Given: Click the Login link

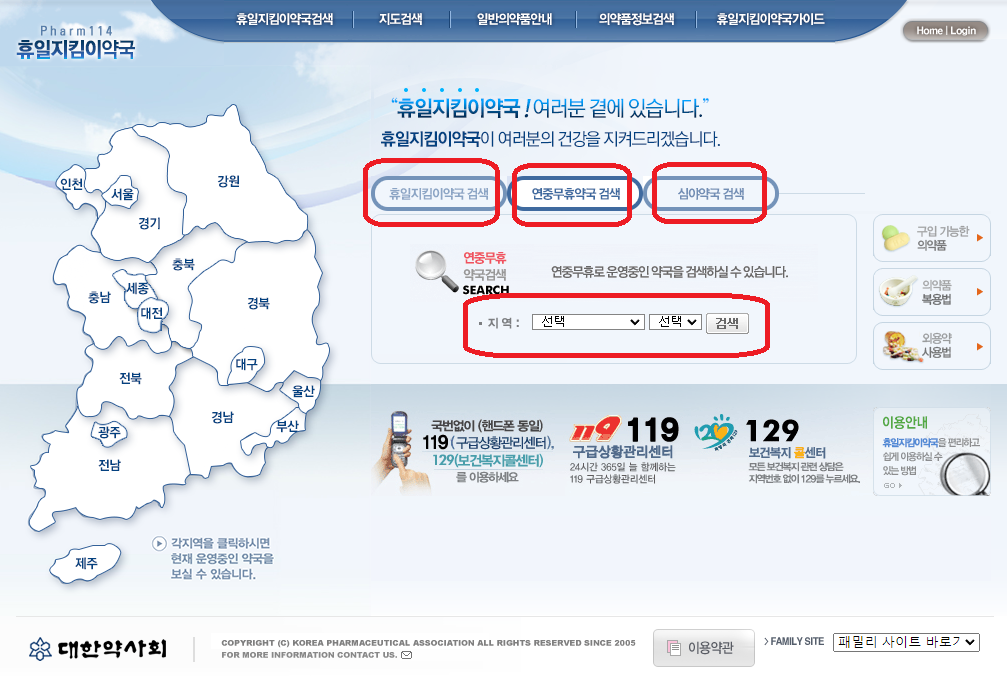Looking at the screenshot, I should pos(963,31).
